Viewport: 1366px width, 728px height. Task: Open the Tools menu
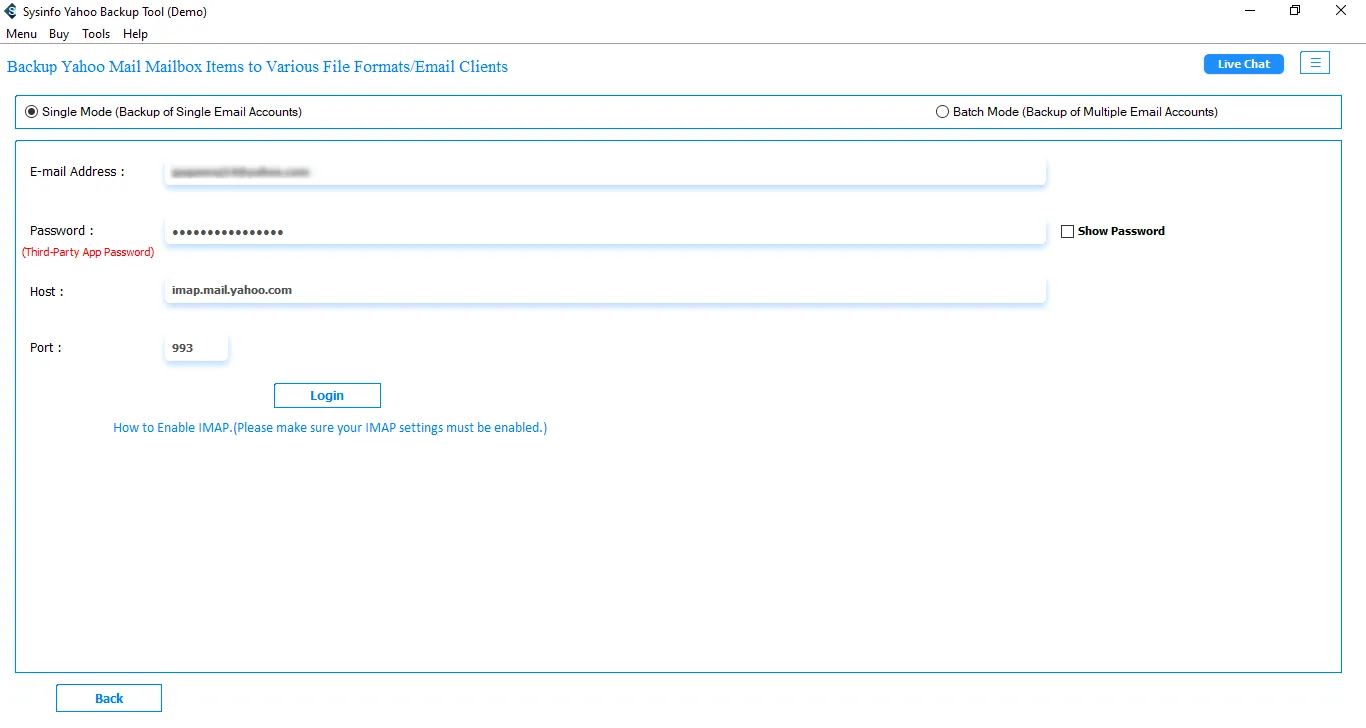point(96,34)
